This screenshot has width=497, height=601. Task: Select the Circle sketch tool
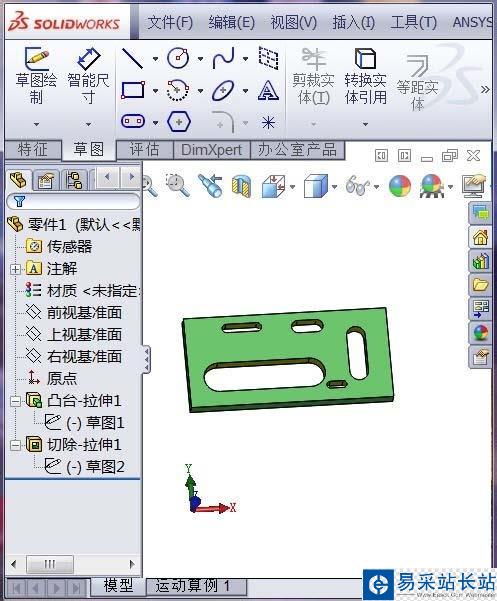(x=178, y=58)
